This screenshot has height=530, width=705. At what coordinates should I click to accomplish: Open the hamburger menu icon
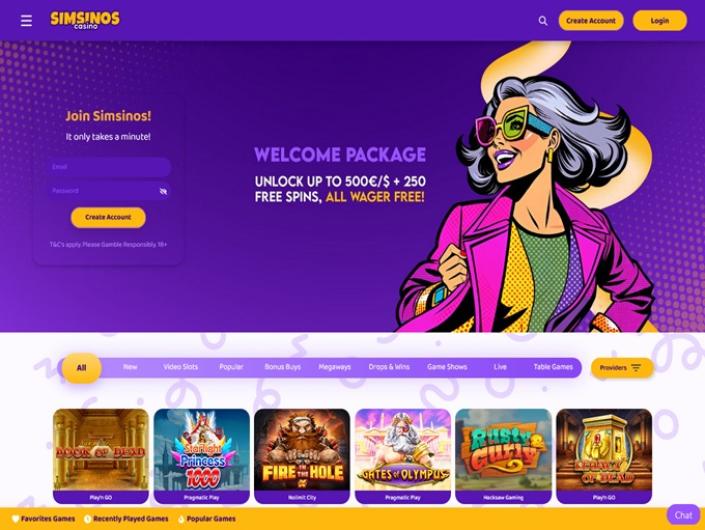point(26,21)
